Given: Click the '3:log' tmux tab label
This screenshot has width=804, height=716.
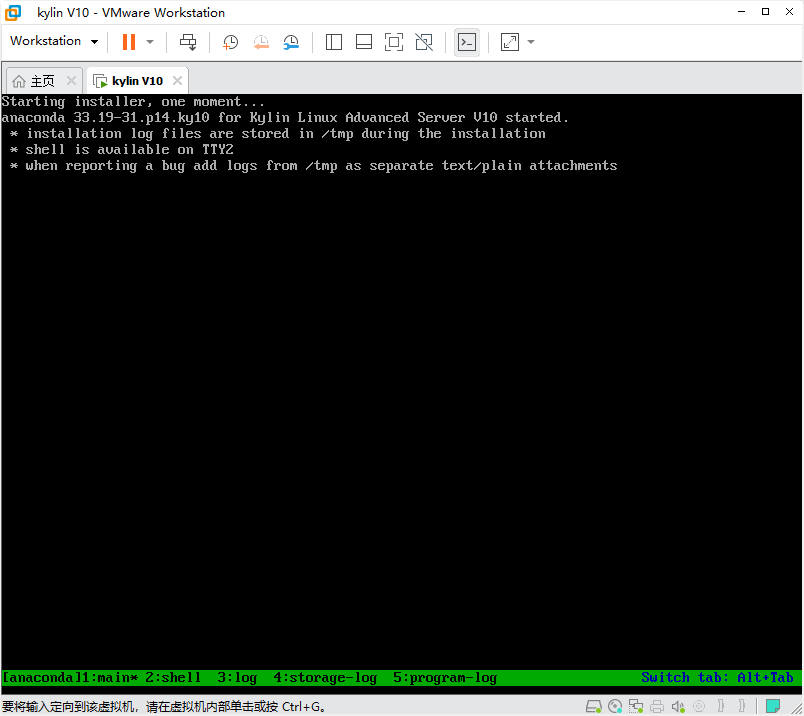Looking at the screenshot, I should [x=237, y=678].
